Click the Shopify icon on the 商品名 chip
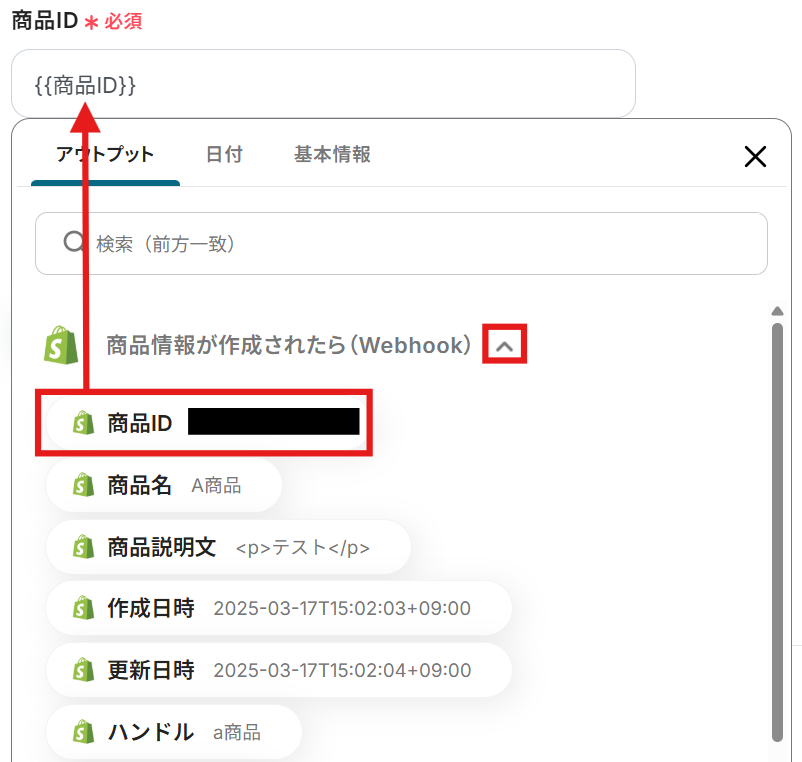This screenshot has height=762, width=802. [83, 485]
